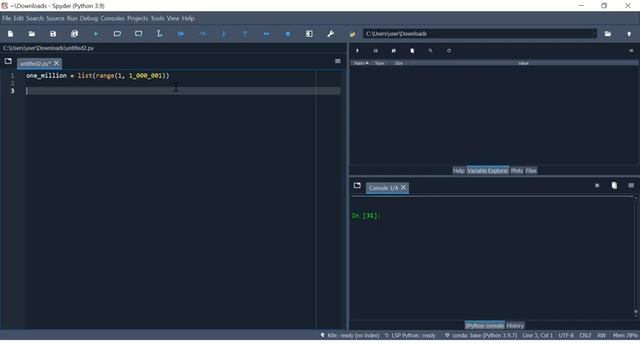Start debugging the file
This screenshot has height=360, width=640.
[181, 34]
